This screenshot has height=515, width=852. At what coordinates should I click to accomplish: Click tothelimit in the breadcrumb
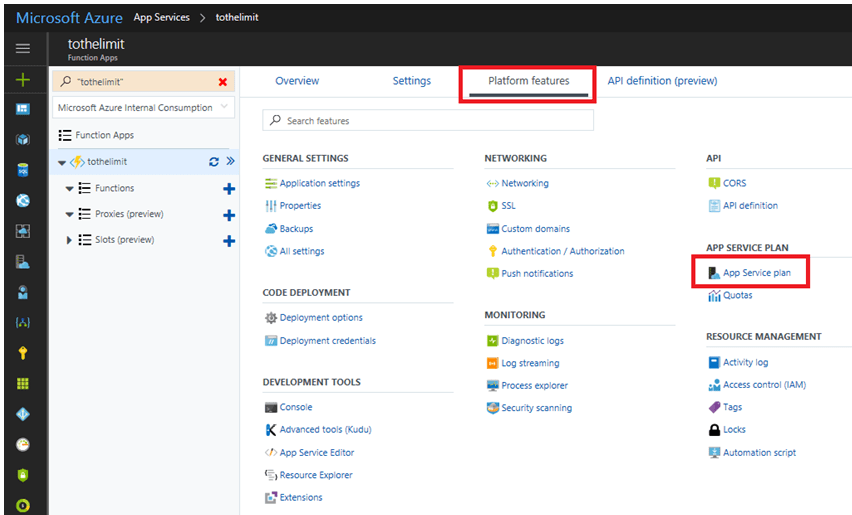point(237,17)
